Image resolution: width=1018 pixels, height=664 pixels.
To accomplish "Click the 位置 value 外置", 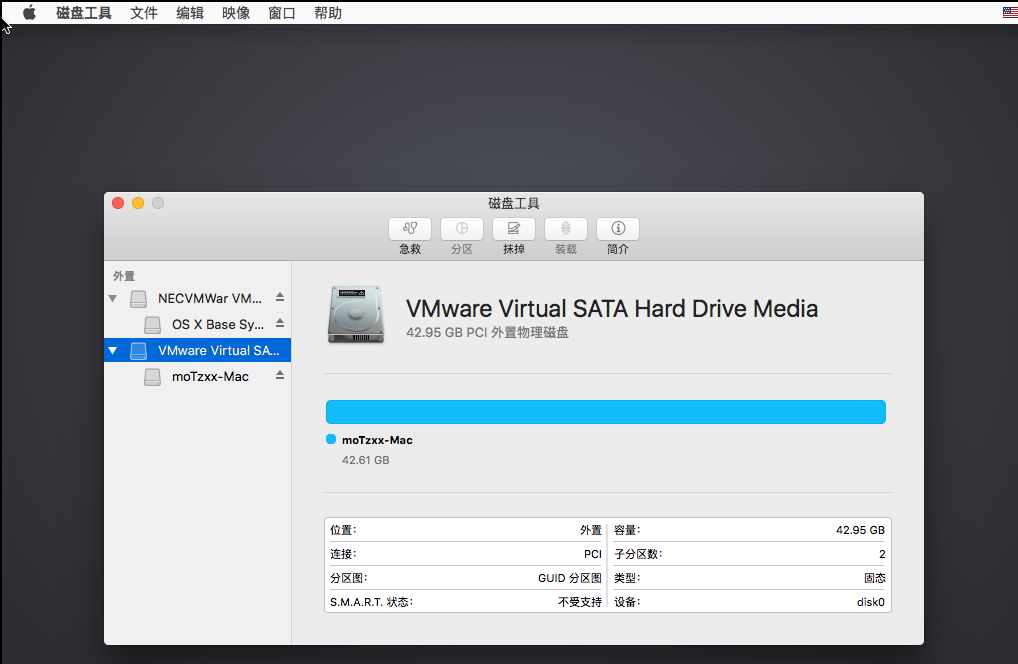I will [x=591, y=530].
